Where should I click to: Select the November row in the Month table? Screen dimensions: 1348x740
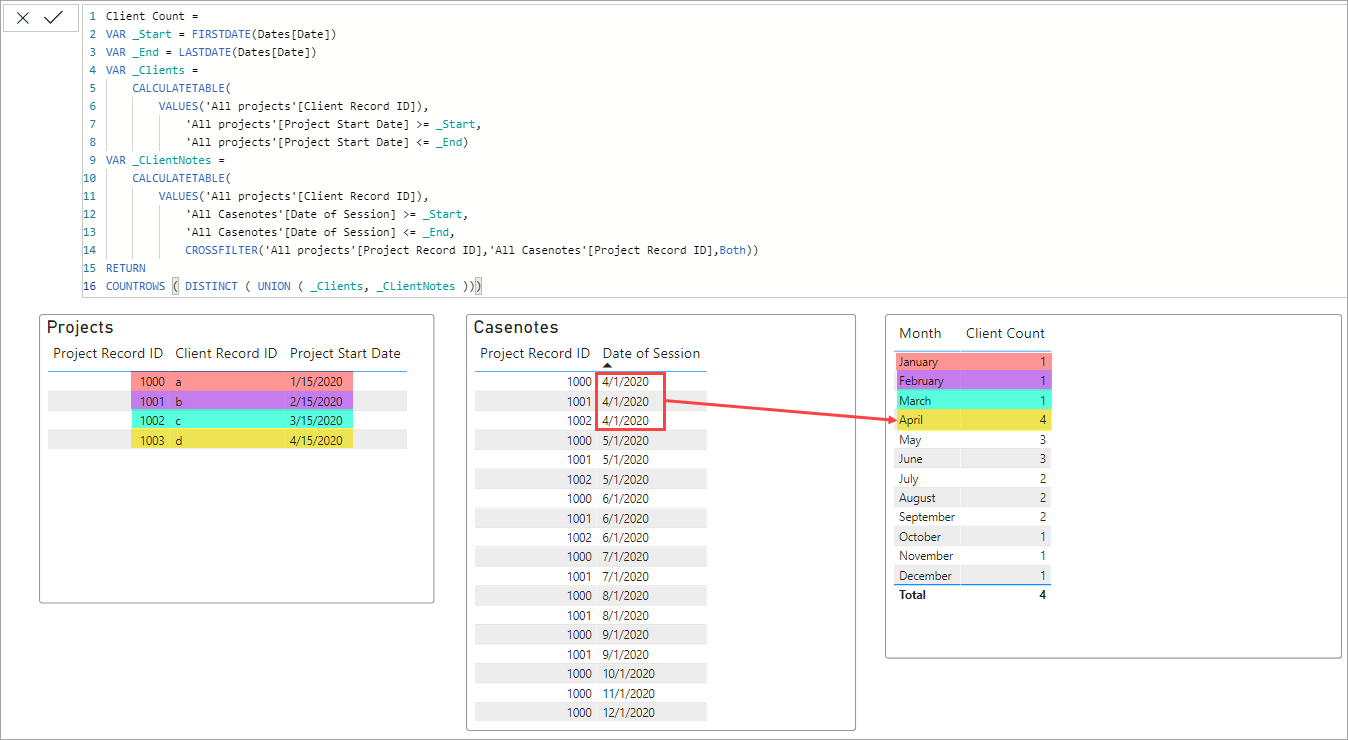[972, 556]
